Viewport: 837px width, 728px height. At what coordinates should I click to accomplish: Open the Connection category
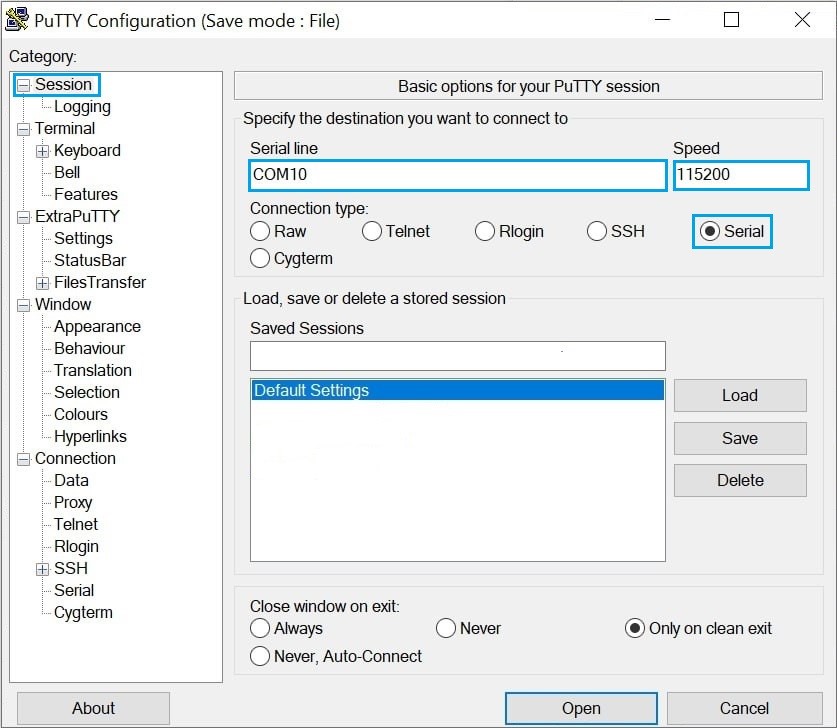tap(75, 458)
